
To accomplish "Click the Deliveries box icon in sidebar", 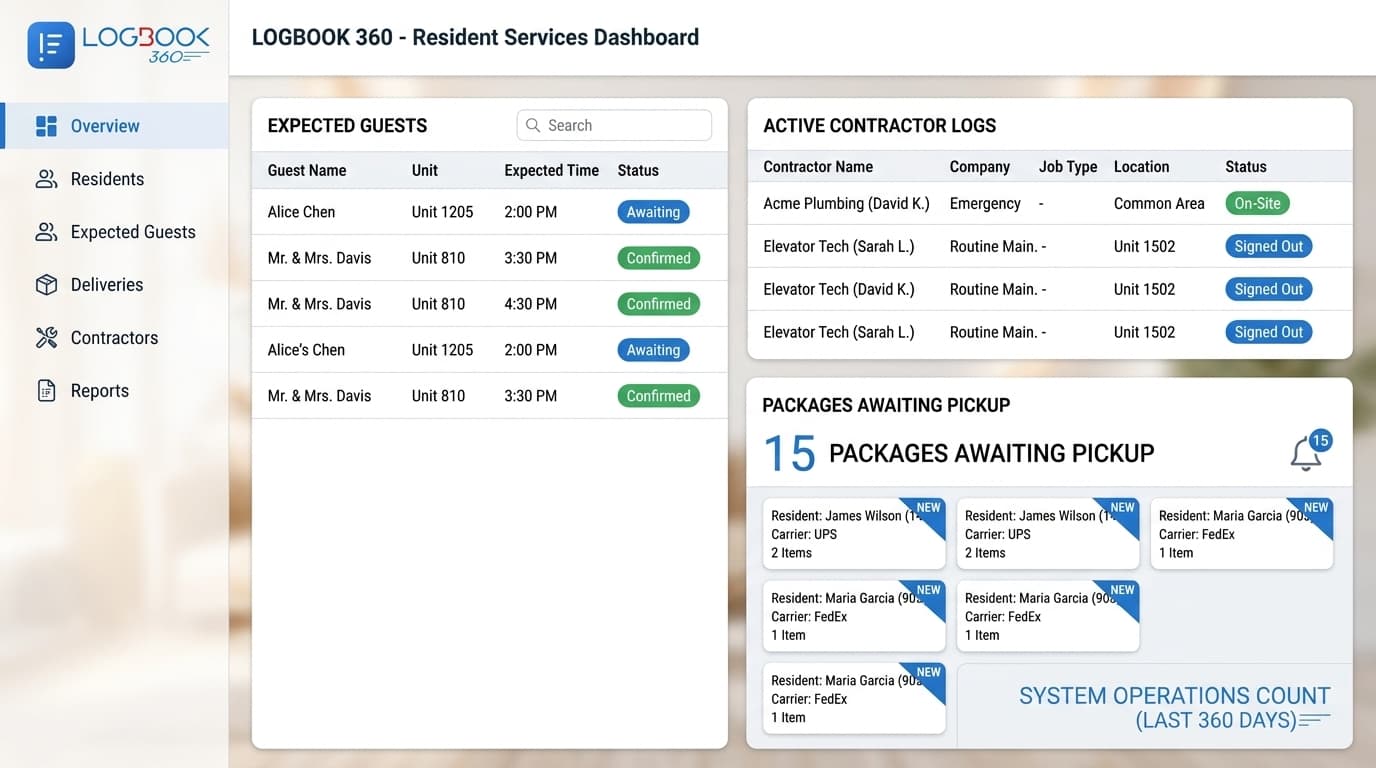I will coord(46,285).
